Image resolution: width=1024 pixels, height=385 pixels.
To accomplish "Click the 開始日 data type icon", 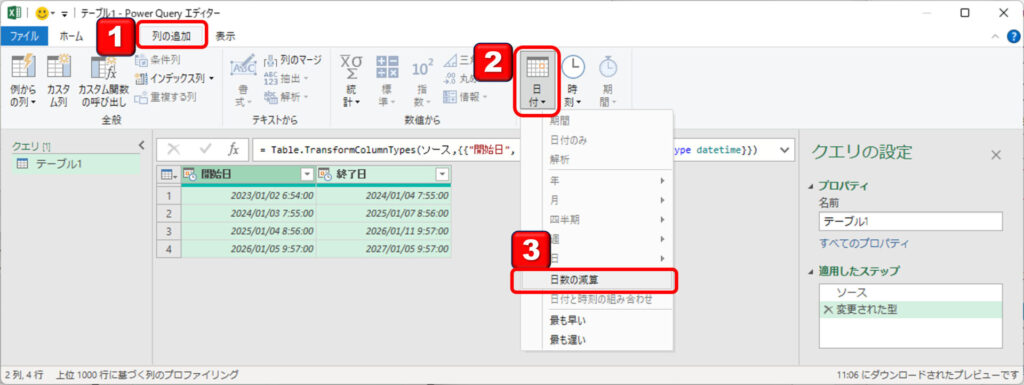I will click(x=190, y=174).
